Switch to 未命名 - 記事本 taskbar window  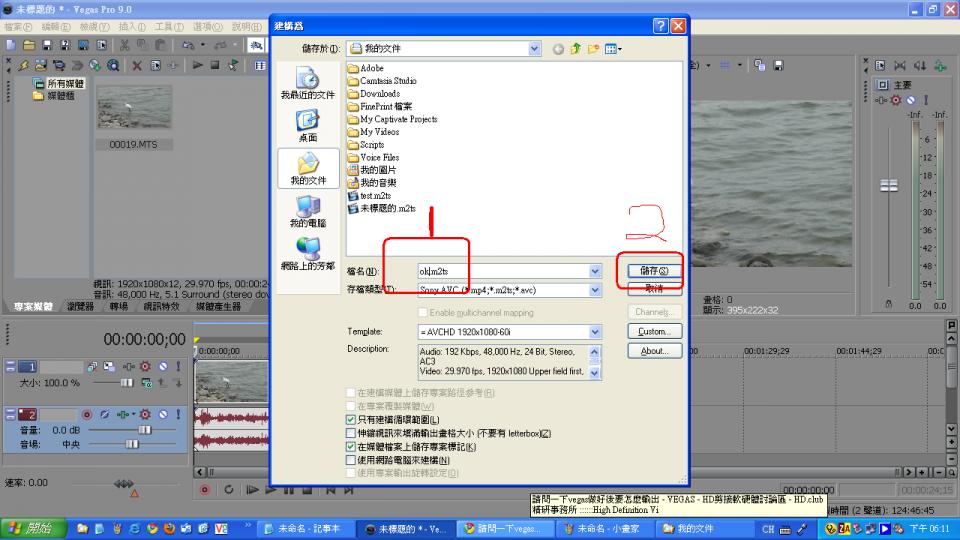pyautogui.click(x=304, y=529)
